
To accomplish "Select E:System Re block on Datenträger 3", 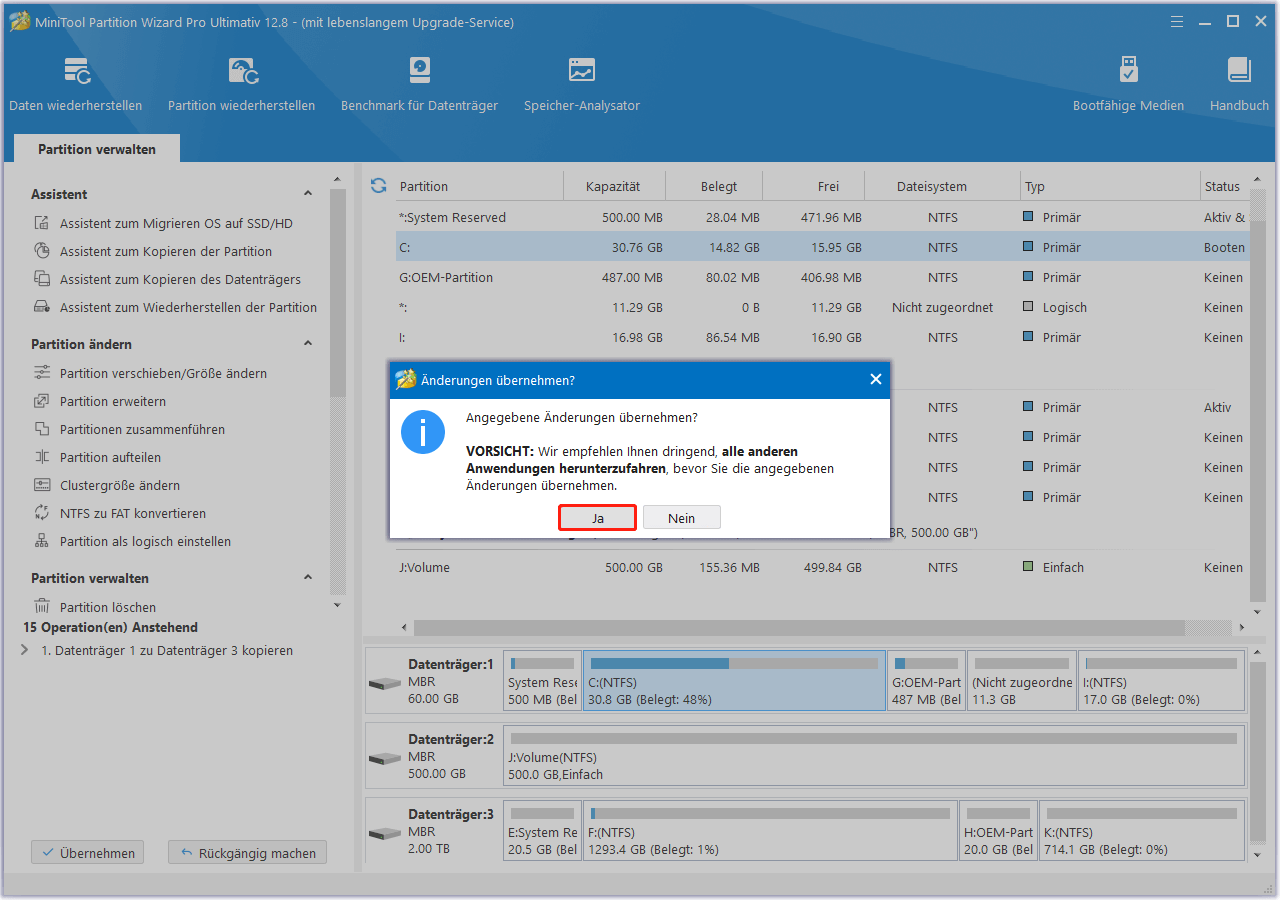I will pos(543,830).
